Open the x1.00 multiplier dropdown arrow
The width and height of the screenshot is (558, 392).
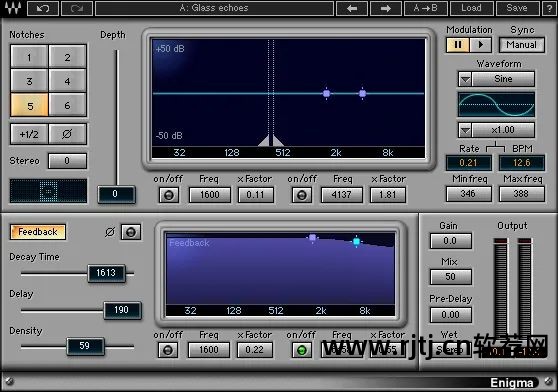pyautogui.click(x=465, y=130)
